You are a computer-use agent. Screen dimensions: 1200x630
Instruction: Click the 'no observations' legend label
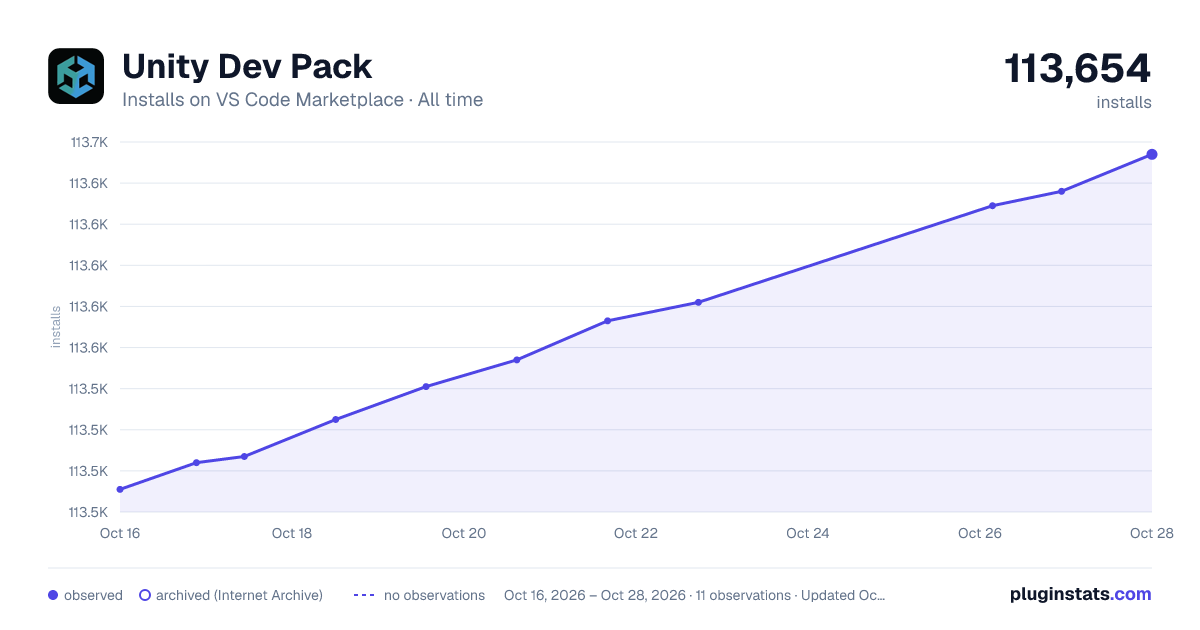point(434,595)
